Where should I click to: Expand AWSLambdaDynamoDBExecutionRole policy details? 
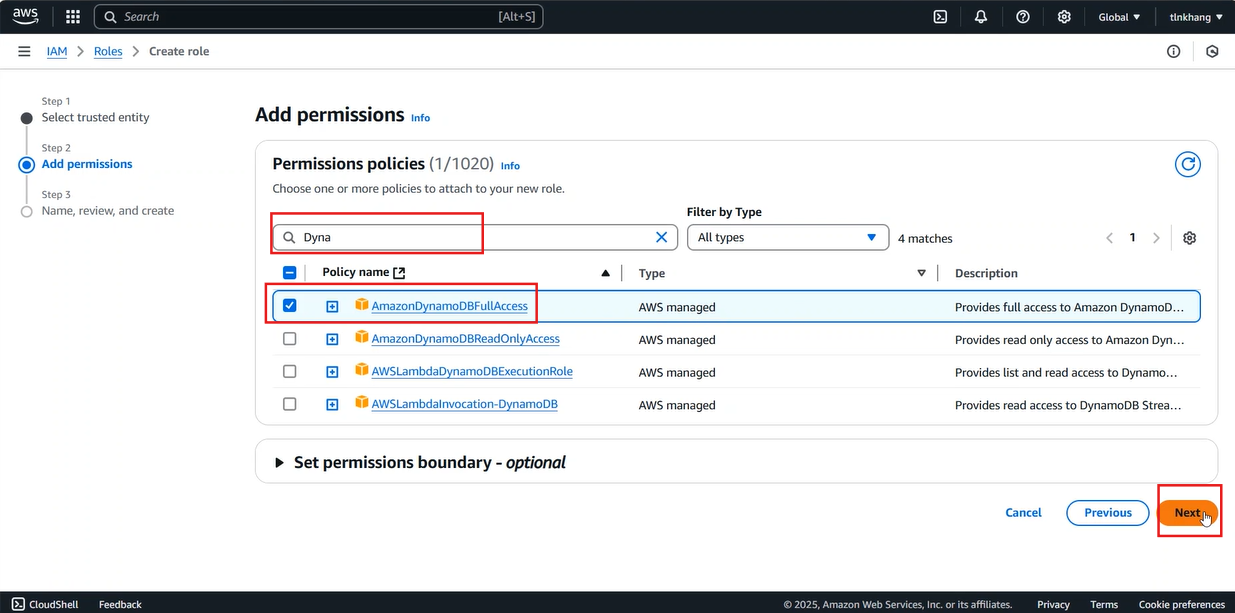click(332, 372)
